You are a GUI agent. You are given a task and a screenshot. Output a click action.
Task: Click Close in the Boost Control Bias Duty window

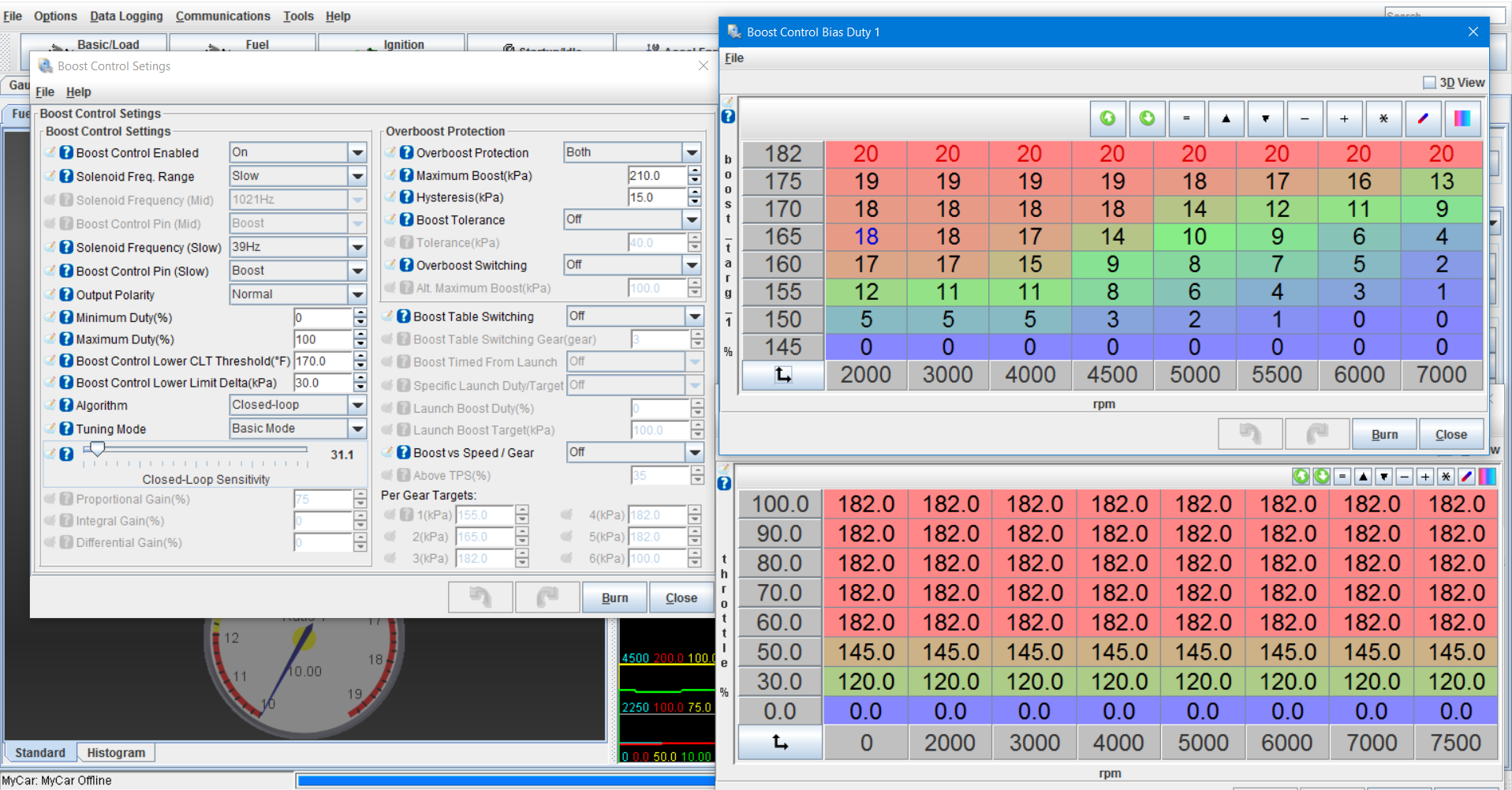(1450, 435)
